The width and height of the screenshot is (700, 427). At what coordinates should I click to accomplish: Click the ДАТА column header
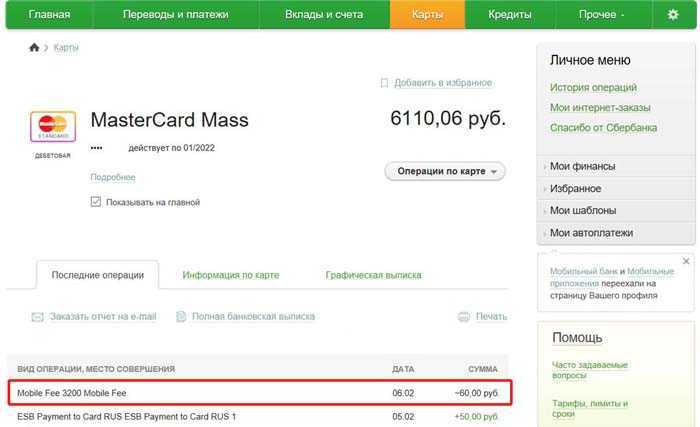(x=403, y=369)
